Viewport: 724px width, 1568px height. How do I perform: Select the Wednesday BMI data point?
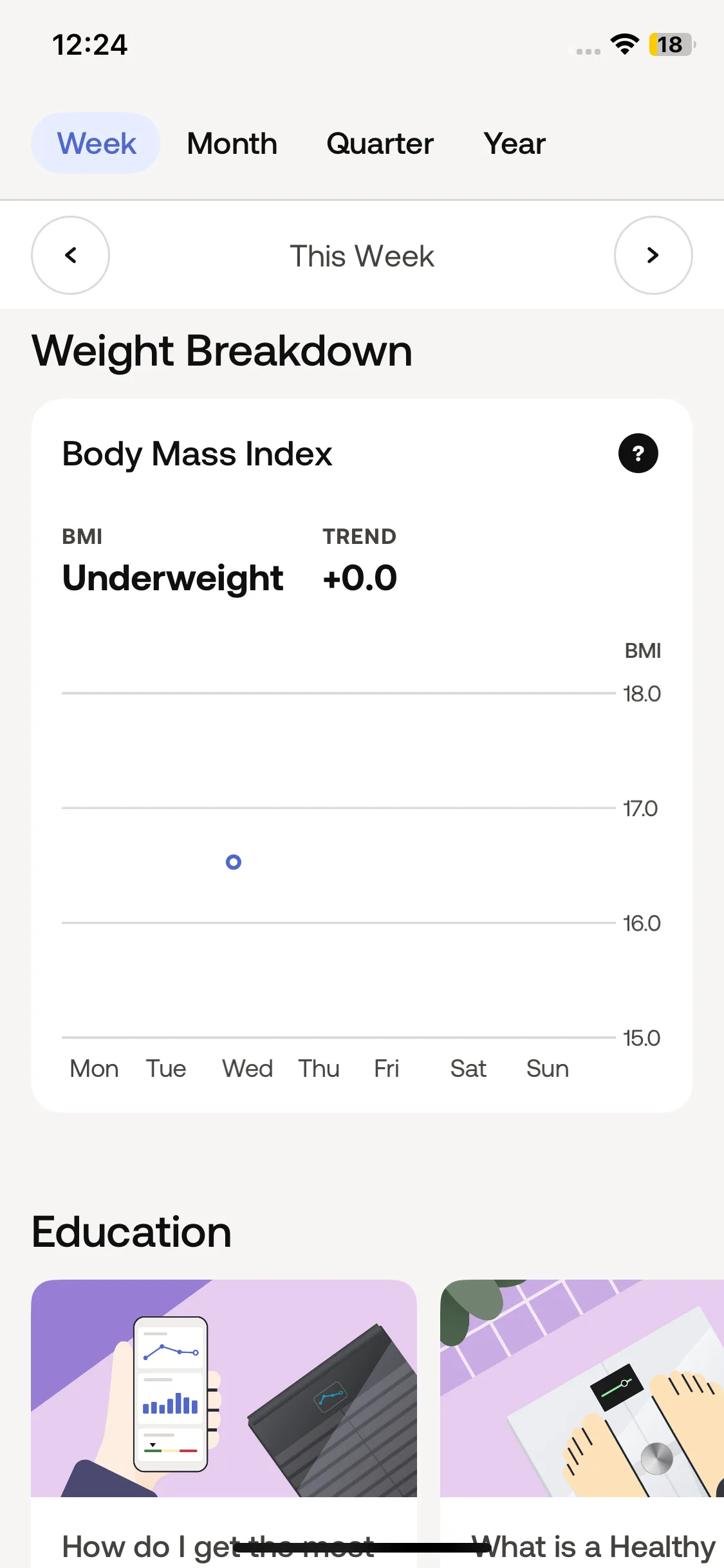pos(234,862)
